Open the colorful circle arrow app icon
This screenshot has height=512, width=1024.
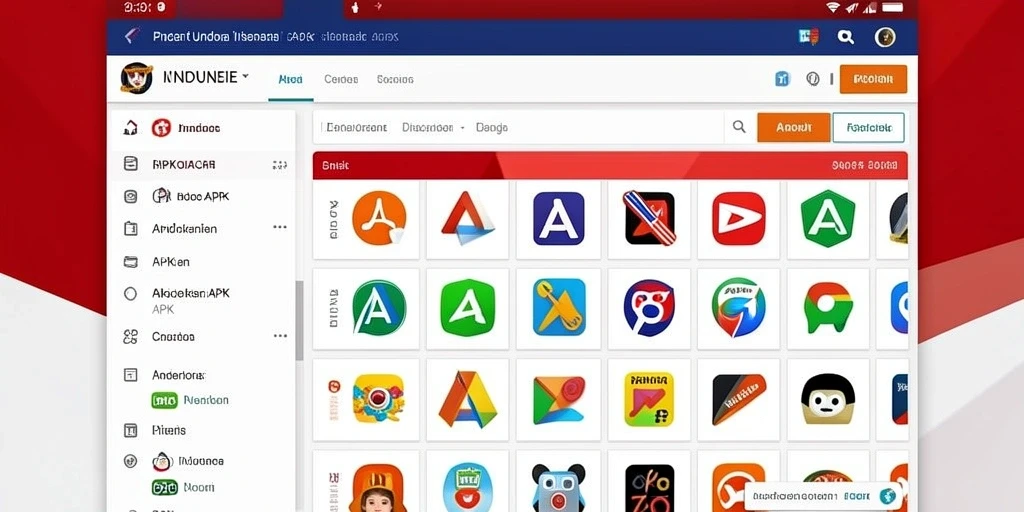pyautogui.click(x=739, y=308)
